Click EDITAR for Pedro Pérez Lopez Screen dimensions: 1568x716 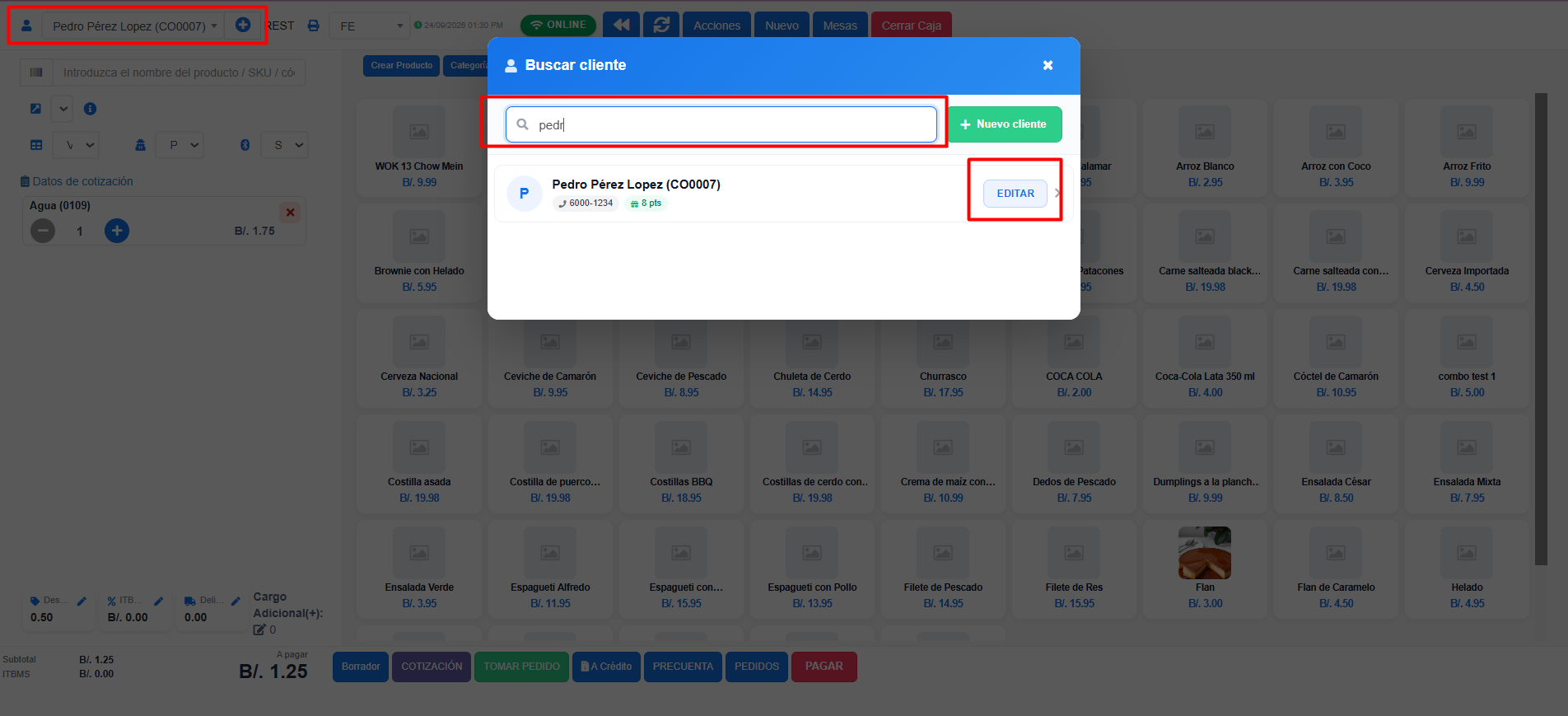coord(1015,194)
